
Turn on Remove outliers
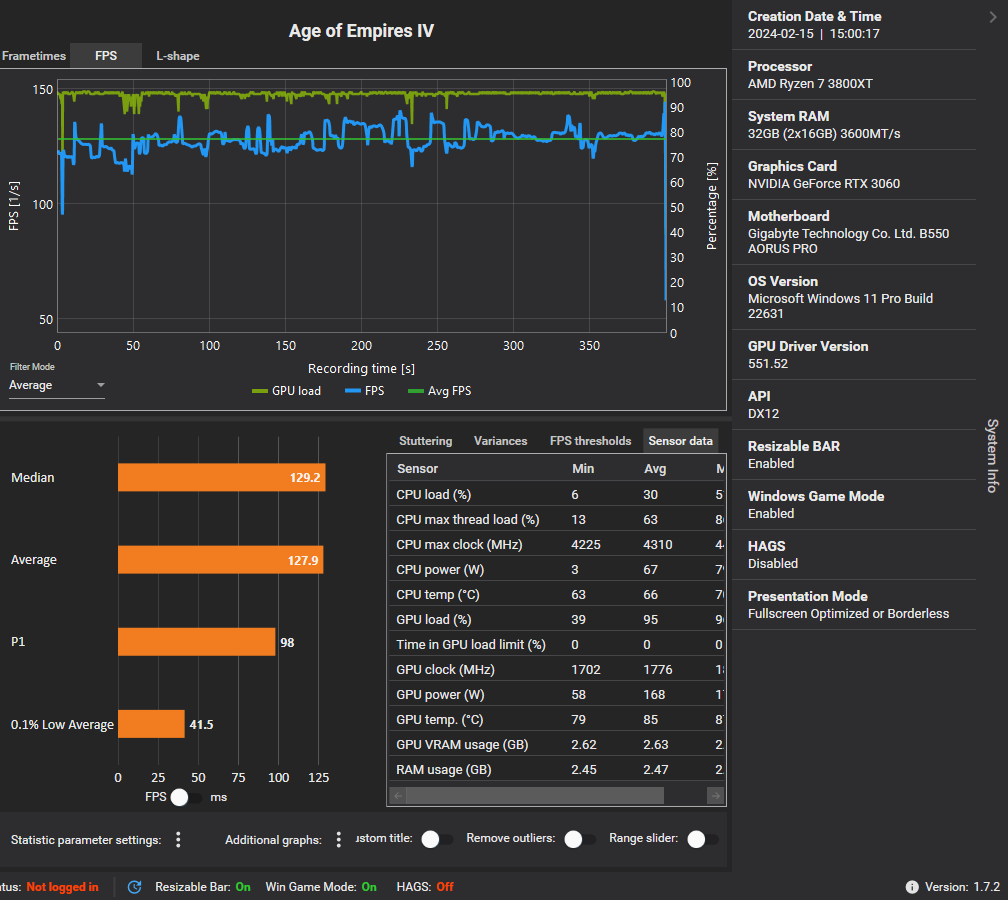(x=580, y=839)
